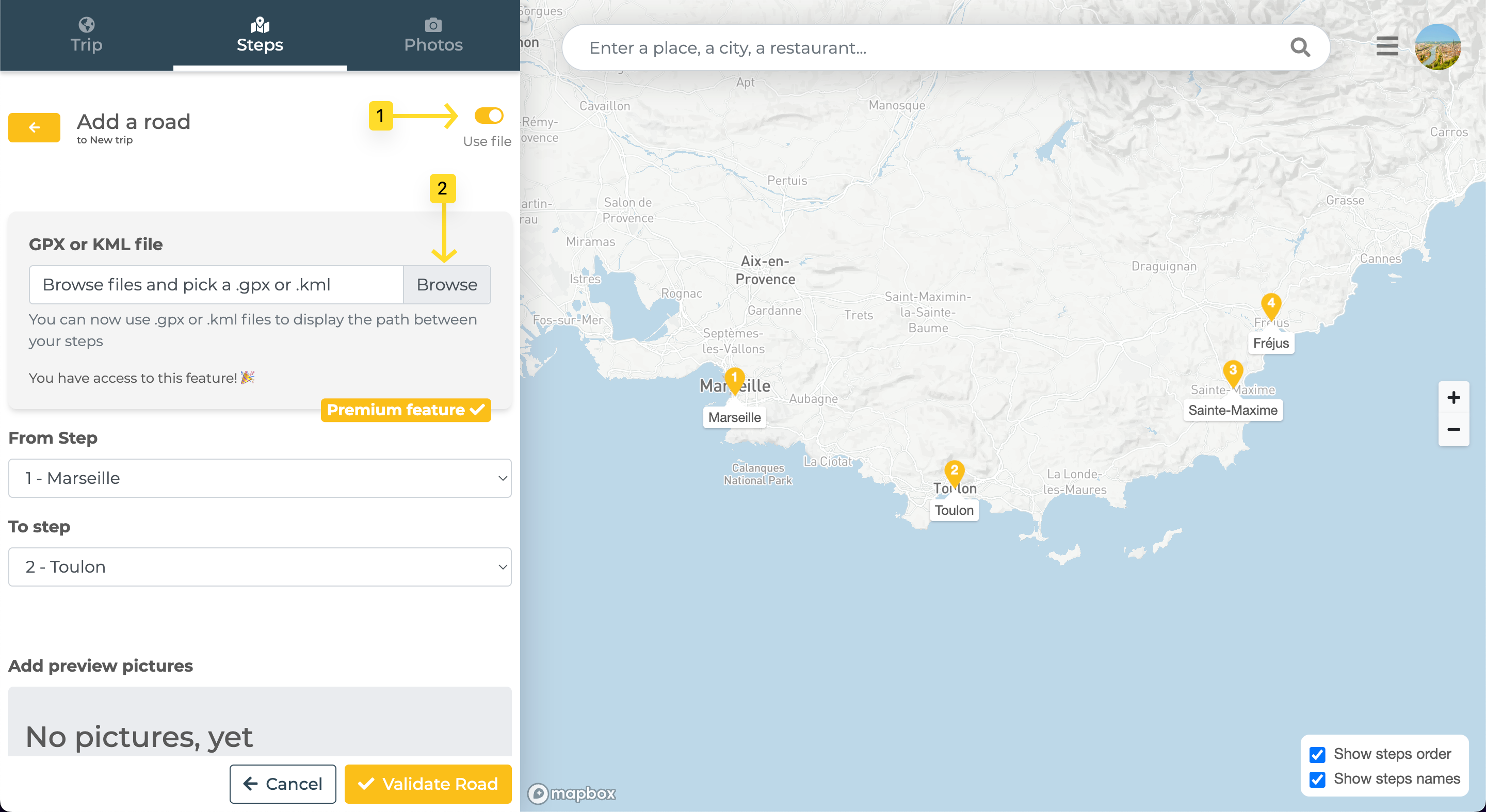The height and width of the screenshot is (812, 1486).
Task: Toggle the Use file switch
Action: tap(489, 116)
